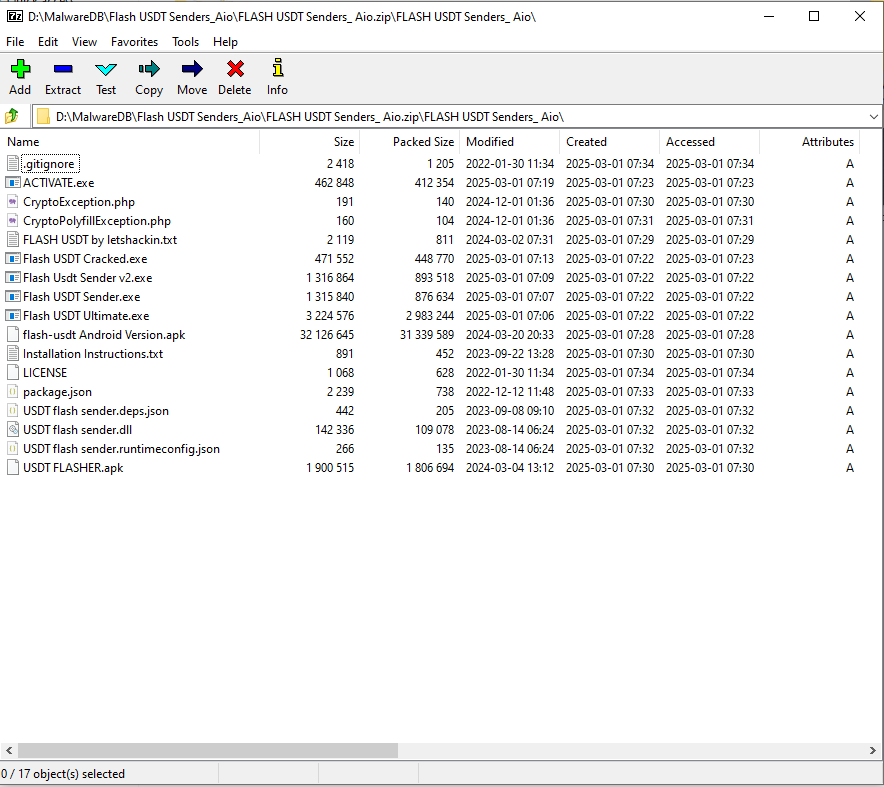Click the Flash Usdt Sender v2.exe icon
This screenshot has width=884, height=787.
(12, 277)
